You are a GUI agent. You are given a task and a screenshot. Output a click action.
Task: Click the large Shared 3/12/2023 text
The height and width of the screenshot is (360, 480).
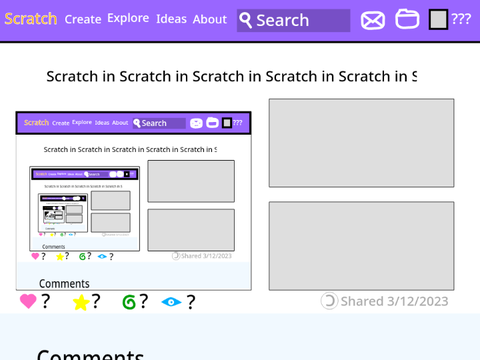[x=394, y=301]
